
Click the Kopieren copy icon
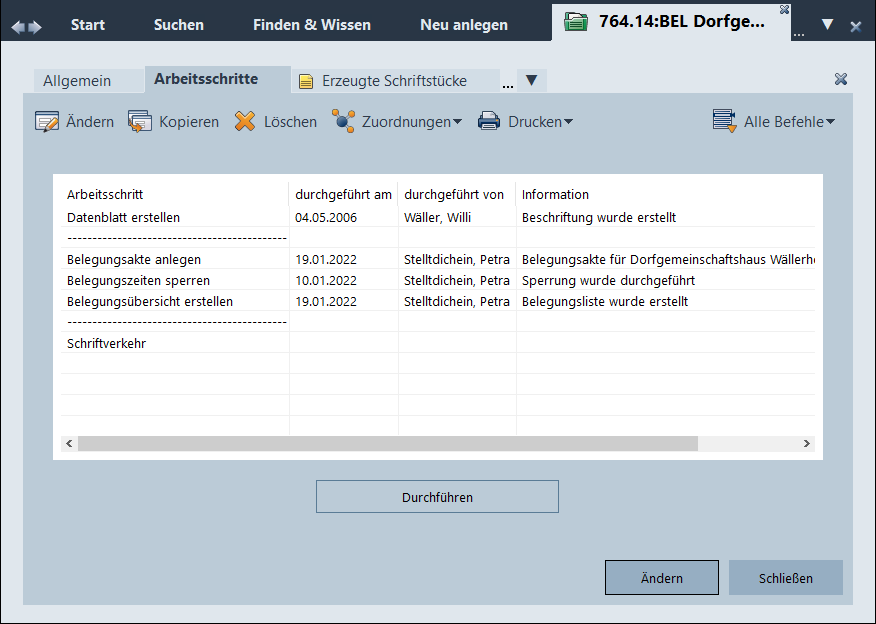point(140,122)
